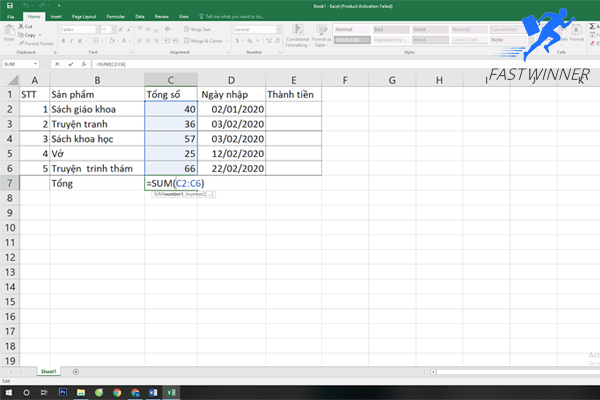This screenshot has height=400, width=600.
Task: Click Decrease Decimal icon
Action: coord(277,41)
